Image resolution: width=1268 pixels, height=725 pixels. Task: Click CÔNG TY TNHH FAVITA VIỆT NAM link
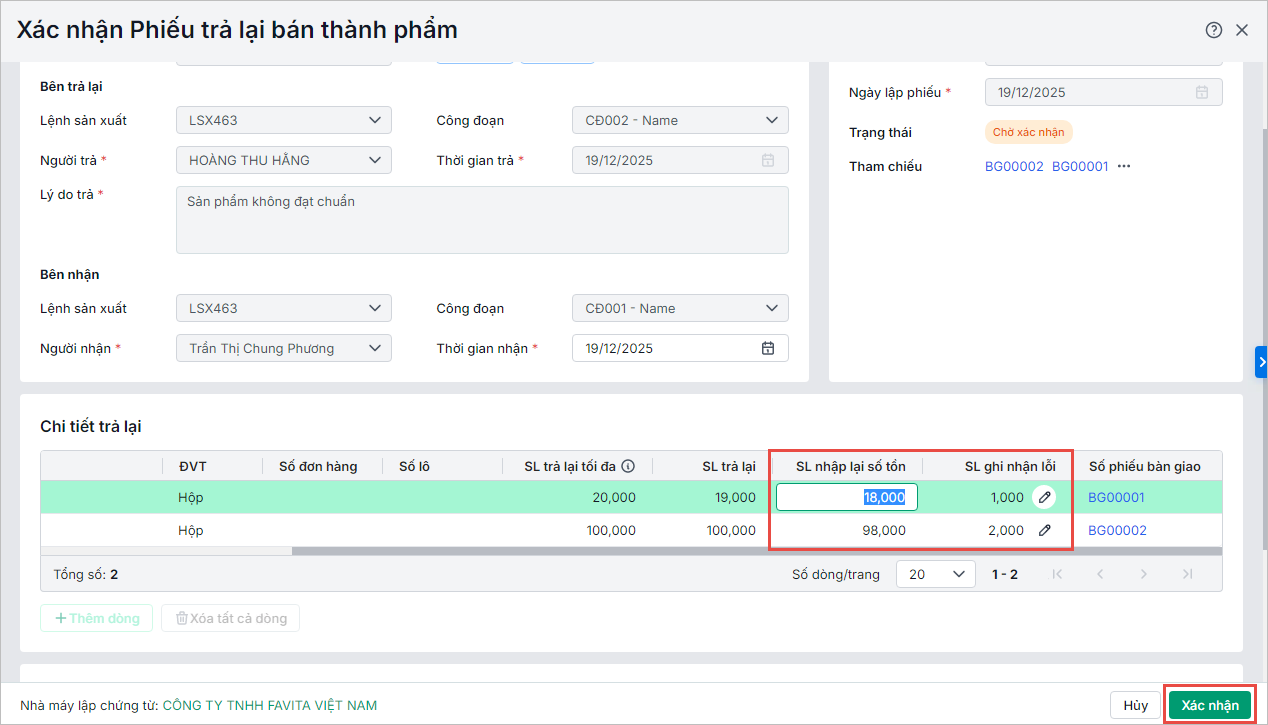(270, 705)
